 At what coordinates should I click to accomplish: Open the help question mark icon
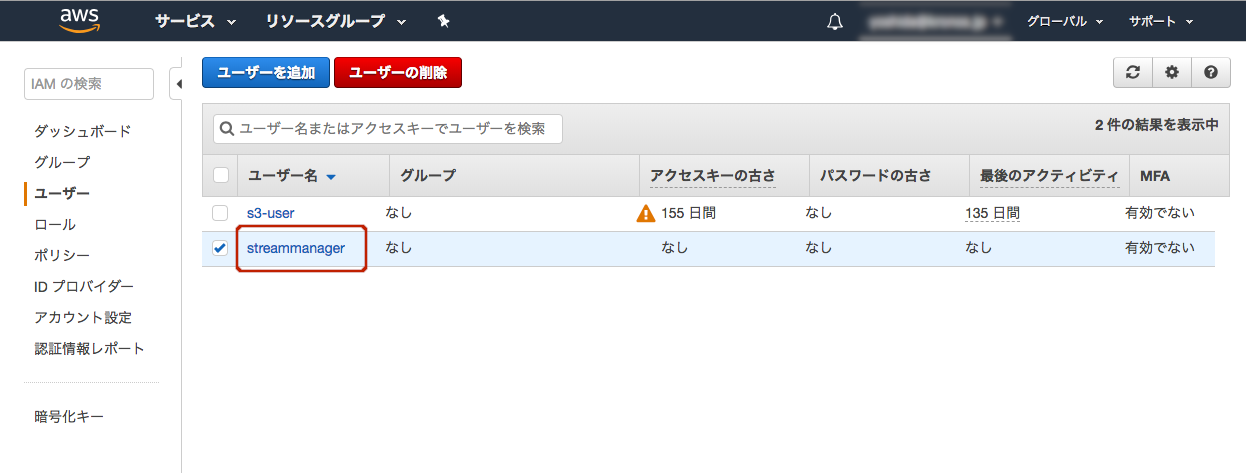point(1211,72)
